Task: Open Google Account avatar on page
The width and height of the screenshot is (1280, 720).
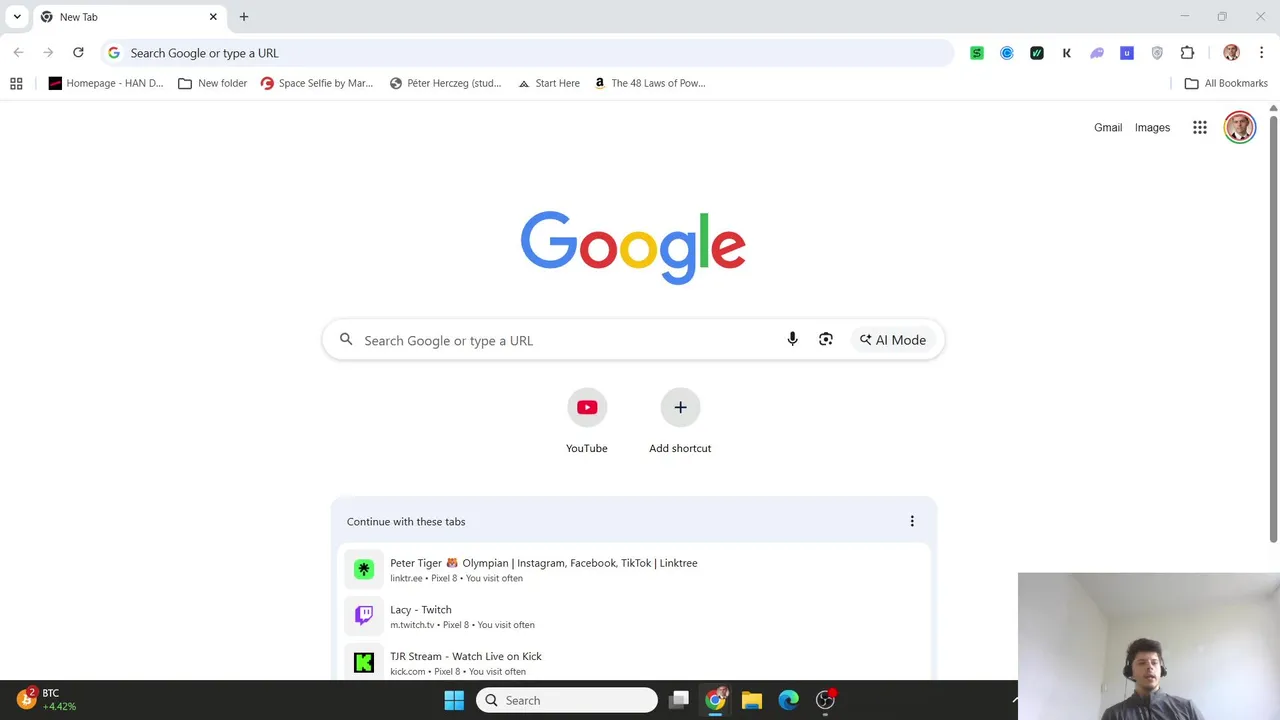Action: click(x=1240, y=128)
